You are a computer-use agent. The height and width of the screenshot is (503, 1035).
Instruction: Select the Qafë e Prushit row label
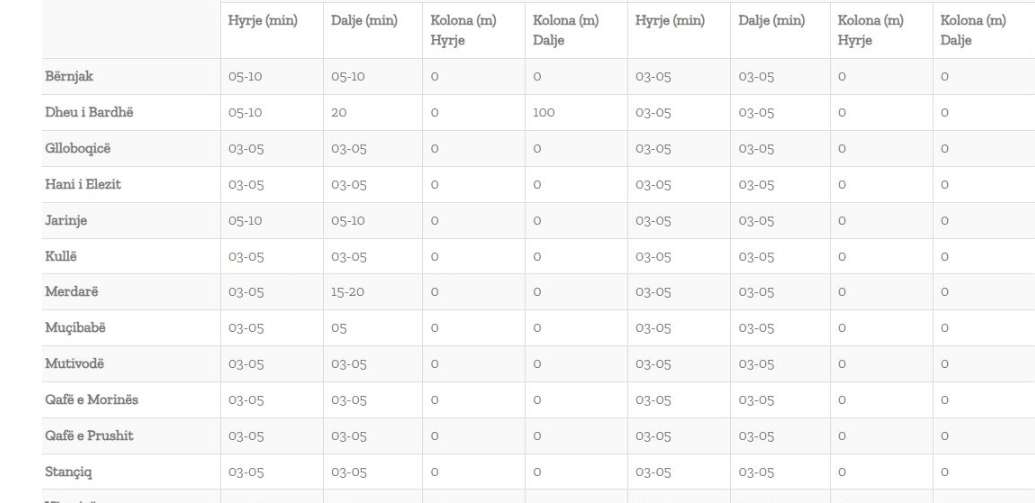[x=89, y=436]
